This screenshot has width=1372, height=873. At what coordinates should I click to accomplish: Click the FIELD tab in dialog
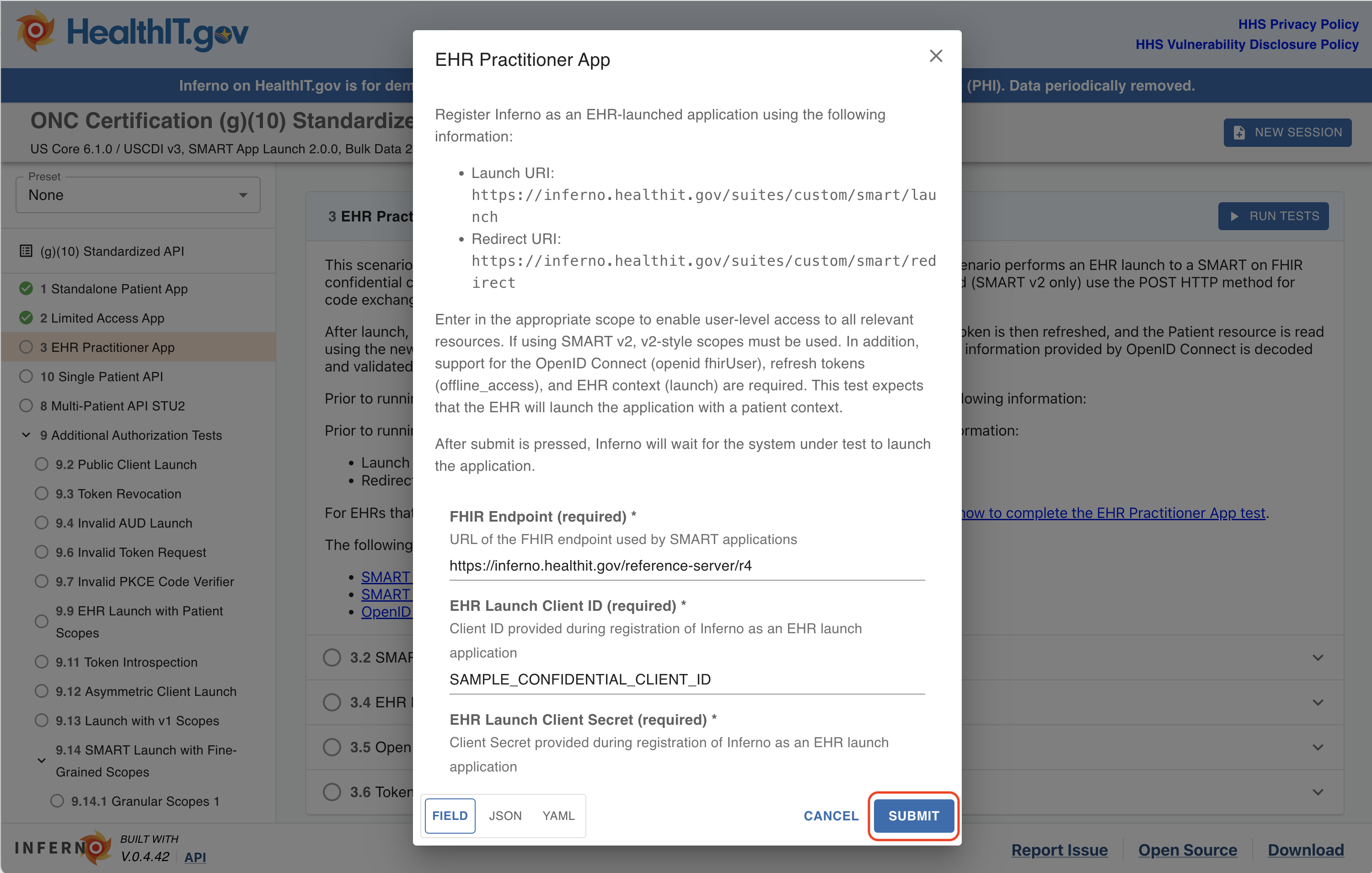448,814
